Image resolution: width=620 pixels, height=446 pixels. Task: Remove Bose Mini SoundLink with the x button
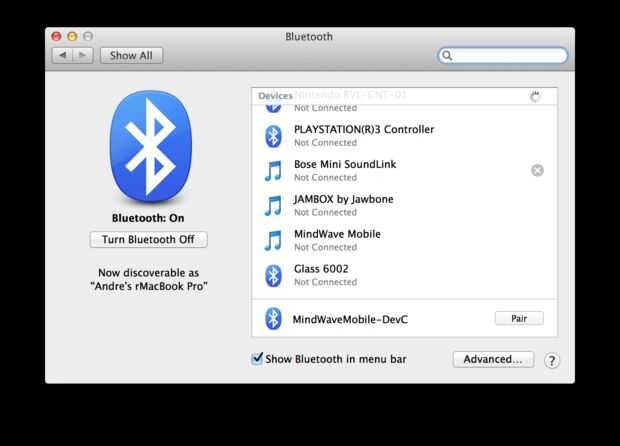point(537,170)
